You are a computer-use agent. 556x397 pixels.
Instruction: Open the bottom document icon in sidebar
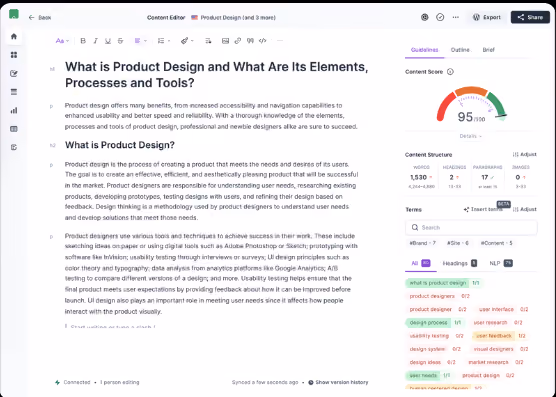[x=14, y=147]
